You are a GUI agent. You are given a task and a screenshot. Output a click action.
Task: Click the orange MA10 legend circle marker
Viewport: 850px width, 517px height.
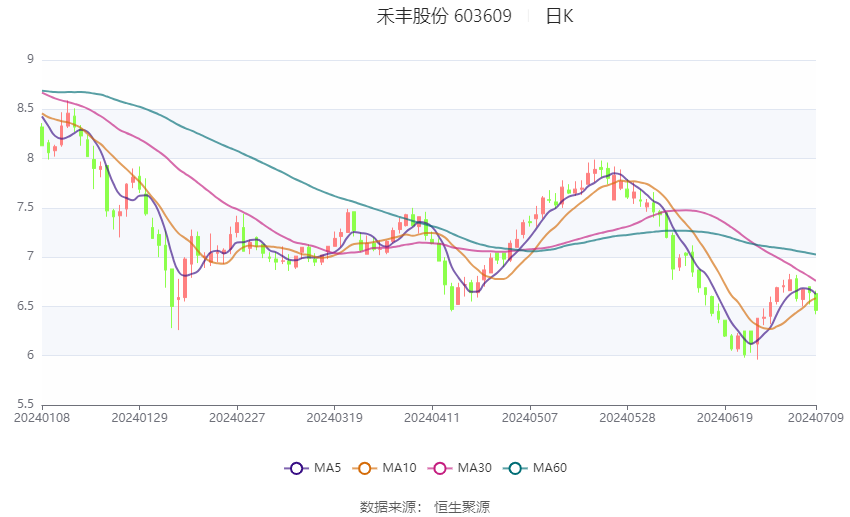coord(365,468)
